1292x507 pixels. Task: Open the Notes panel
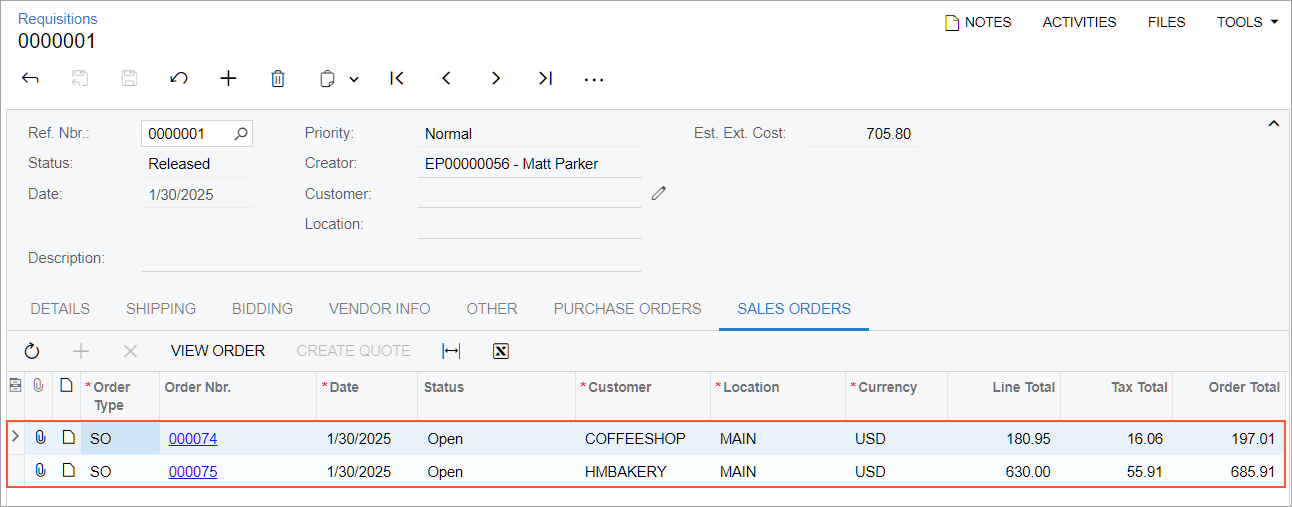978,22
